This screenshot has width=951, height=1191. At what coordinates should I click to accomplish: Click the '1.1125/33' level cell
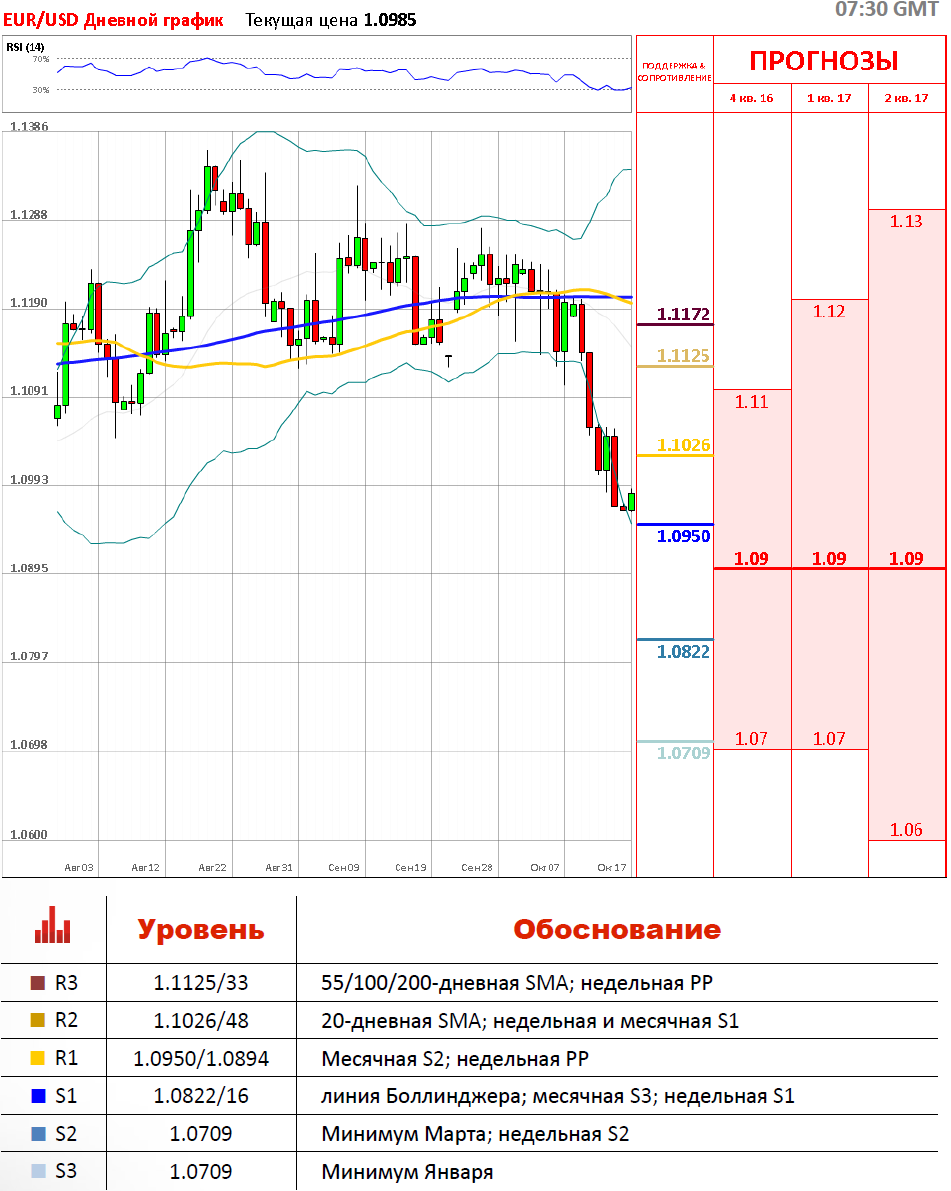pos(201,983)
